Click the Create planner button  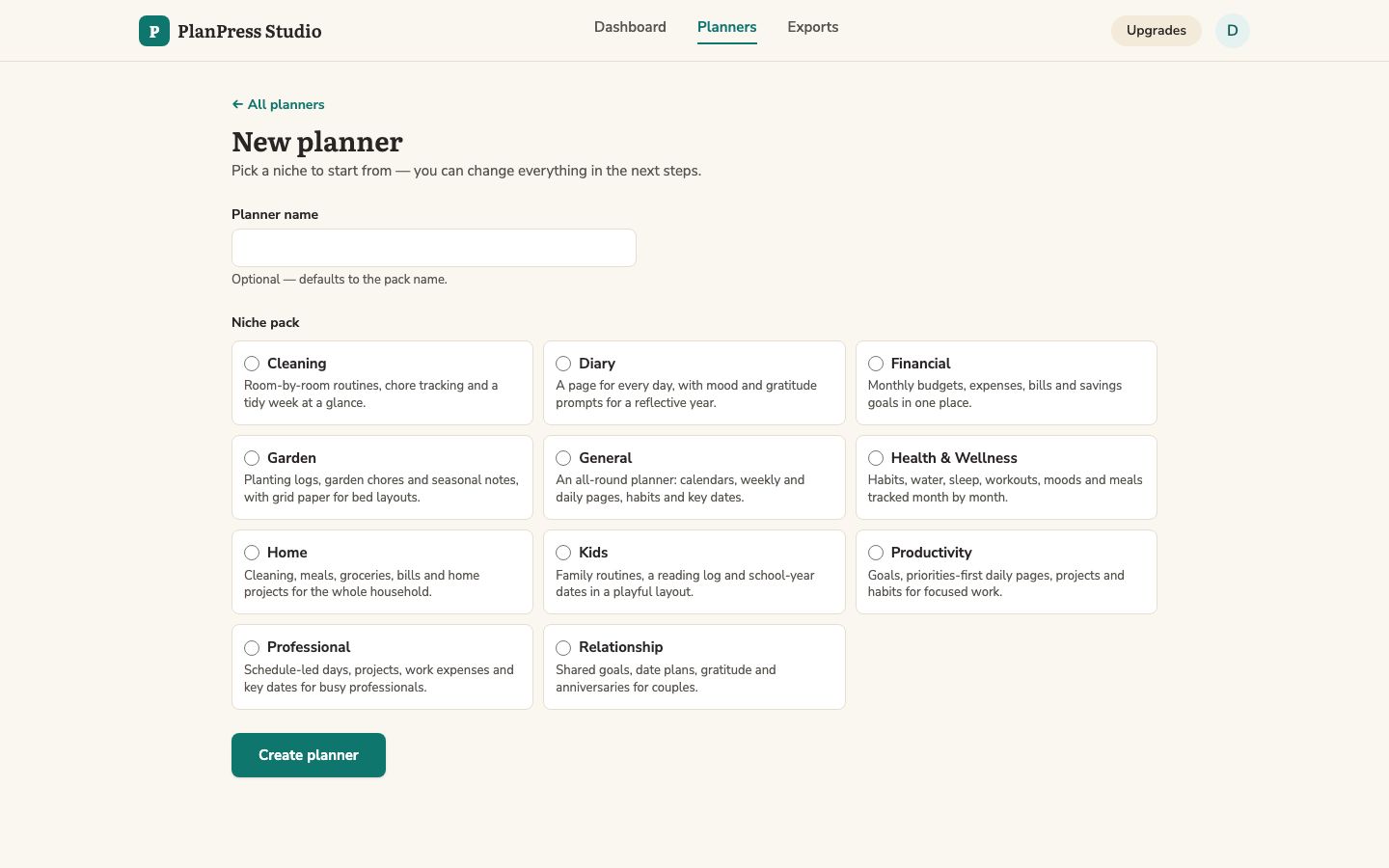point(309,755)
